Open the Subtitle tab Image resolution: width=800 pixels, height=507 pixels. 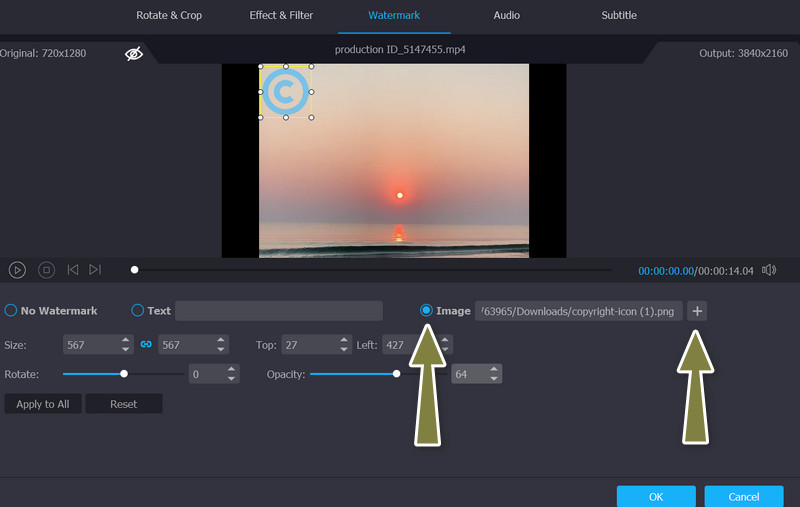point(618,15)
